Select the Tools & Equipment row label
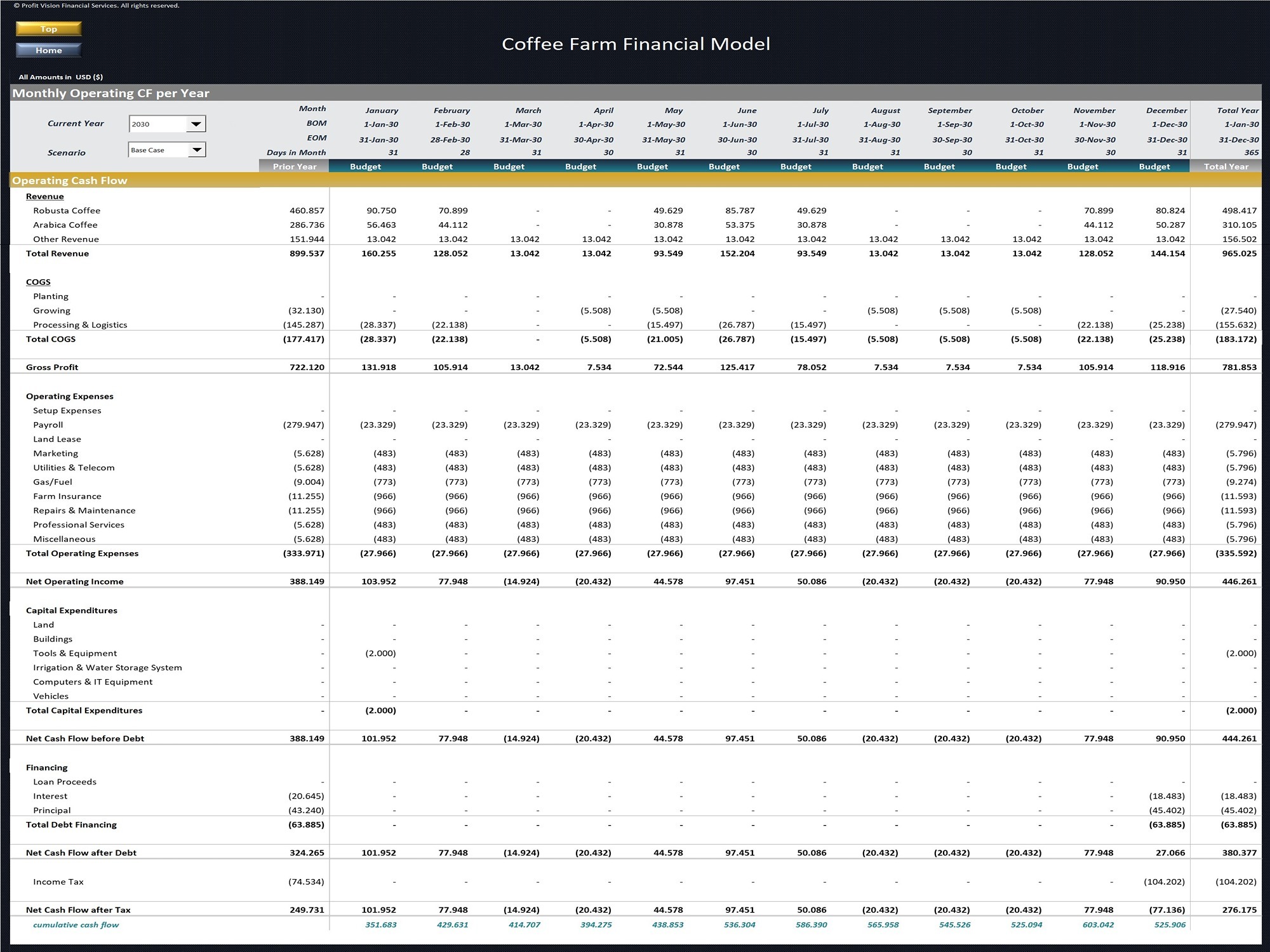The width and height of the screenshot is (1270, 952). point(75,653)
